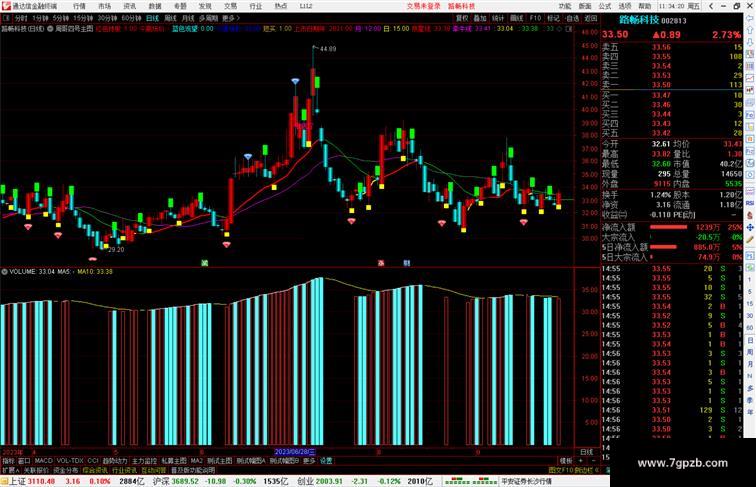The image size is (756, 487).
Task: Click the 创业 index in status bar
Action: point(305,481)
